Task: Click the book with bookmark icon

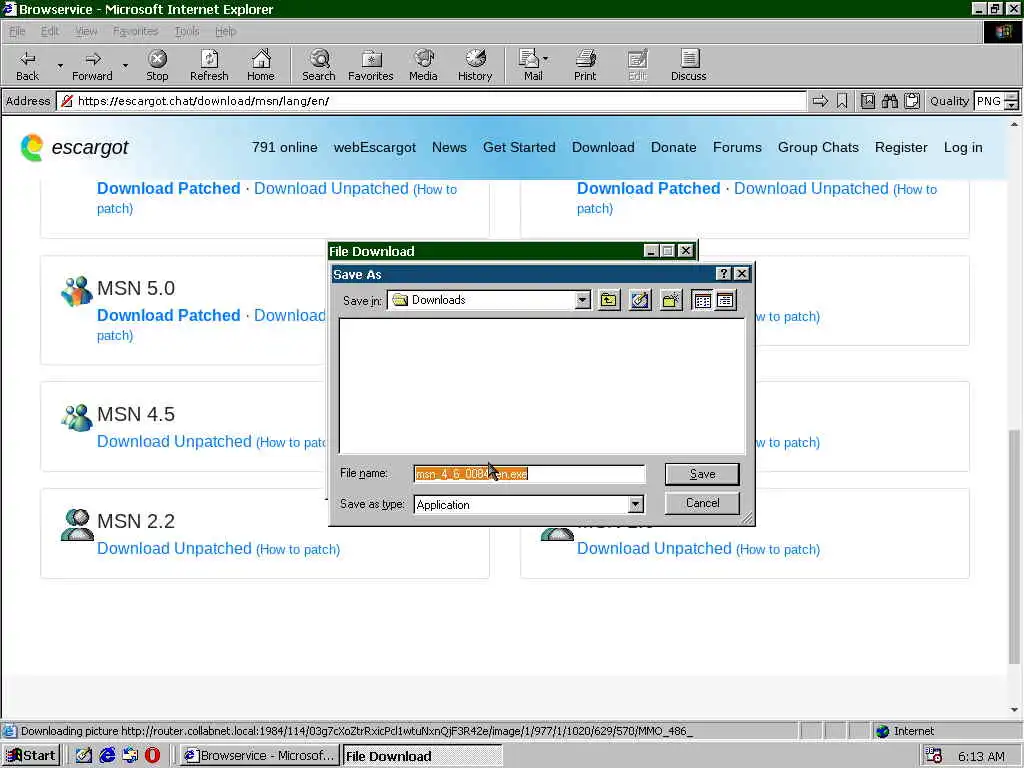Action: pyautogui.click(x=867, y=101)
